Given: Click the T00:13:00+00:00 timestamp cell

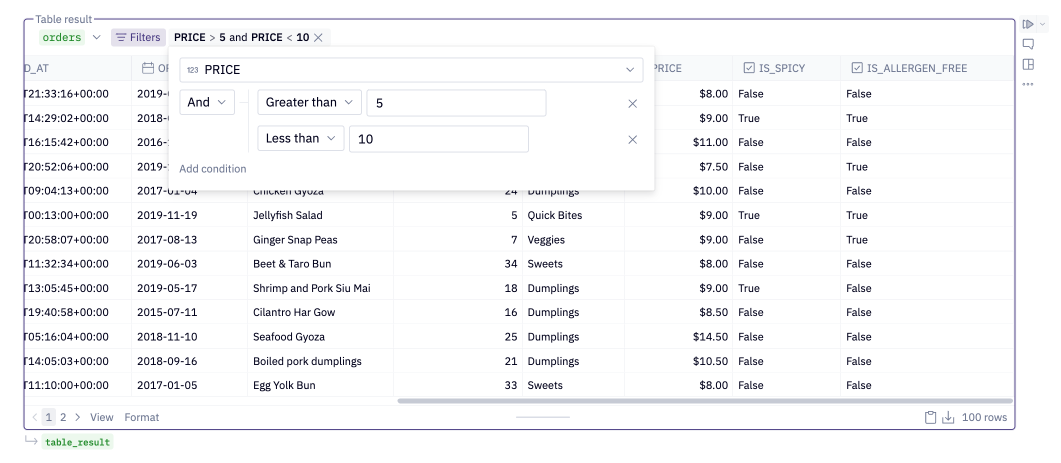Looking at the screenshot, I should click(x=78, y=215).
